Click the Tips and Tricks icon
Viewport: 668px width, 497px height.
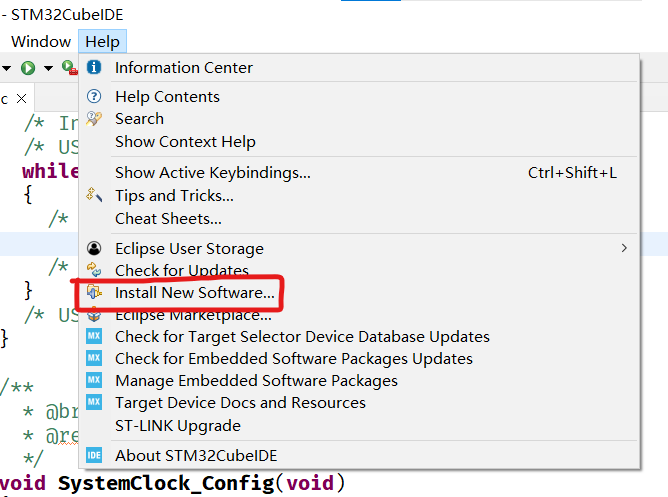click(94, 195)
